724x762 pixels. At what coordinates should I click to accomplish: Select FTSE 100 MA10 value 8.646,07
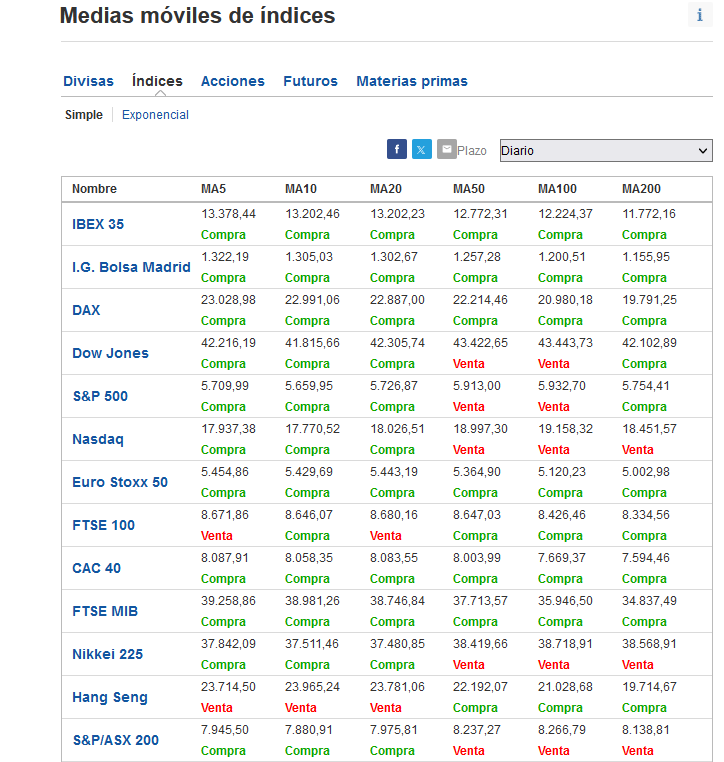coord(309,515)
